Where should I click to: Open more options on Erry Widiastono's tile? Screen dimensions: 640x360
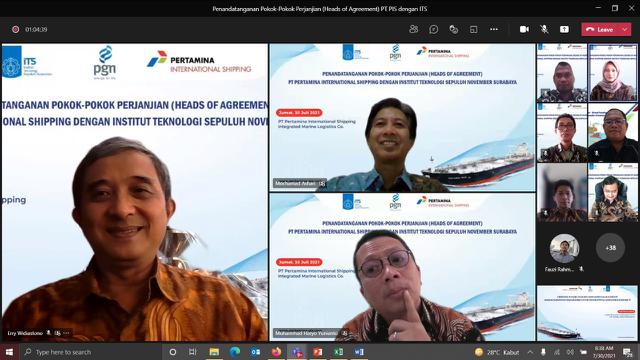click(x=67, y=333)
